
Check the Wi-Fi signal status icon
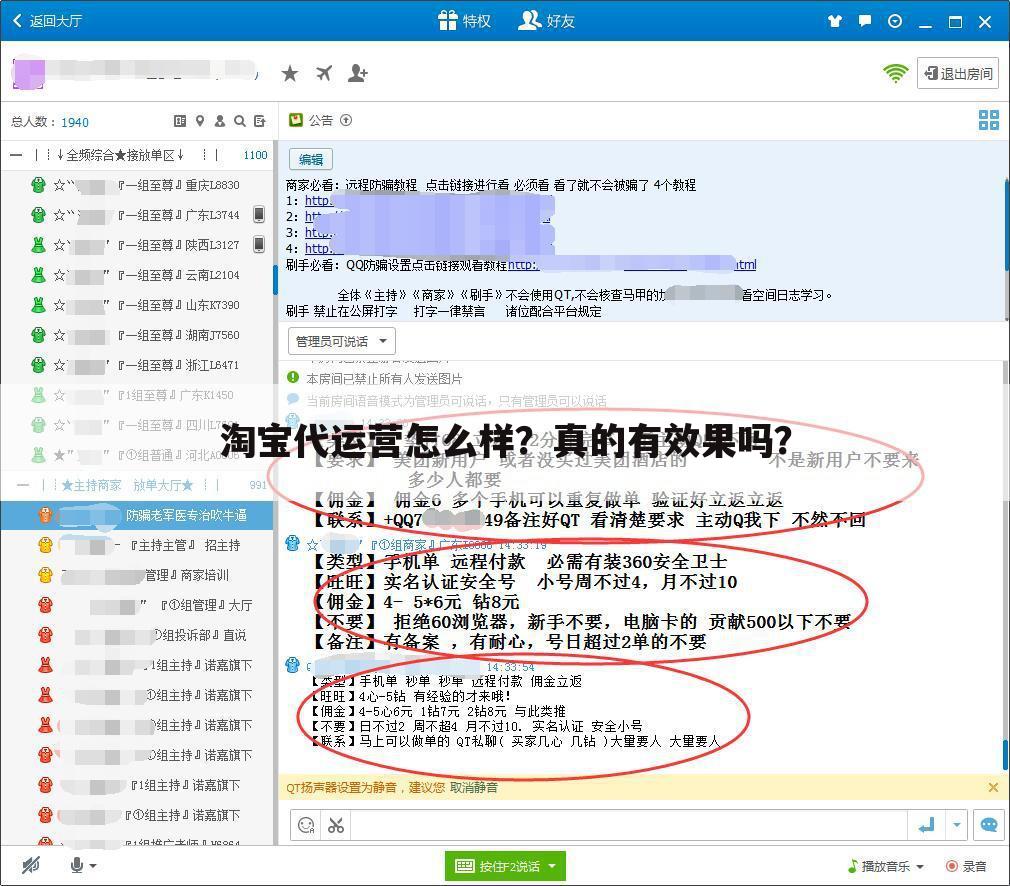click(895, 73)
